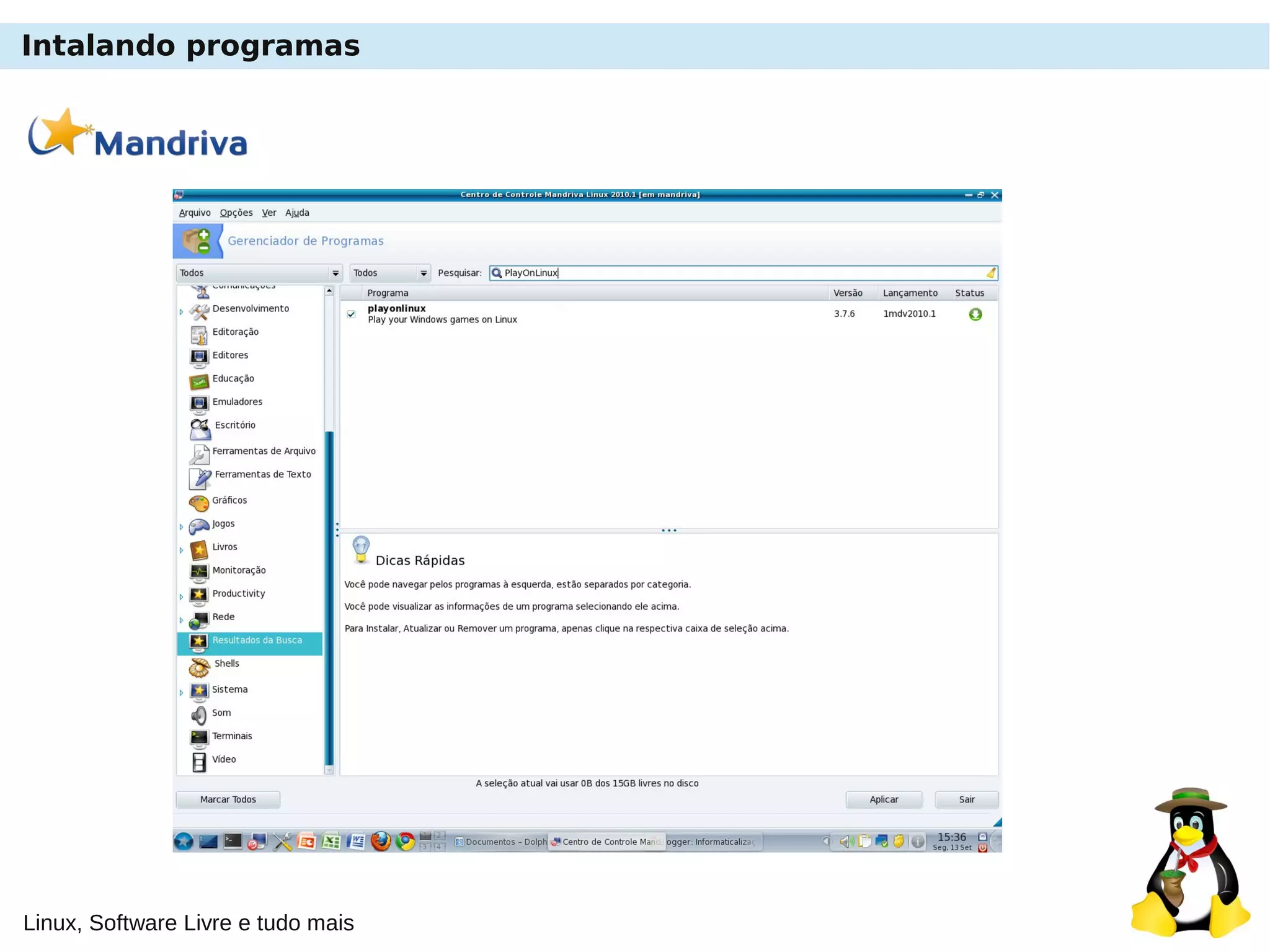
Task: Clear search field with the broom icon
Action: [x=991, y=273]
